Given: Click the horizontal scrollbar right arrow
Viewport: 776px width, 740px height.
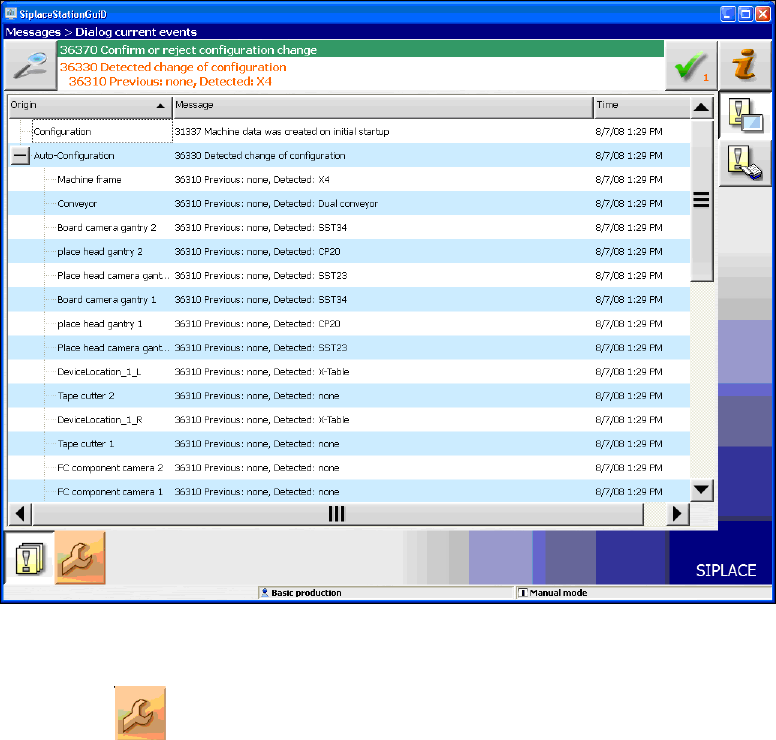Looking at the screenshot, I should coord(678,514).
